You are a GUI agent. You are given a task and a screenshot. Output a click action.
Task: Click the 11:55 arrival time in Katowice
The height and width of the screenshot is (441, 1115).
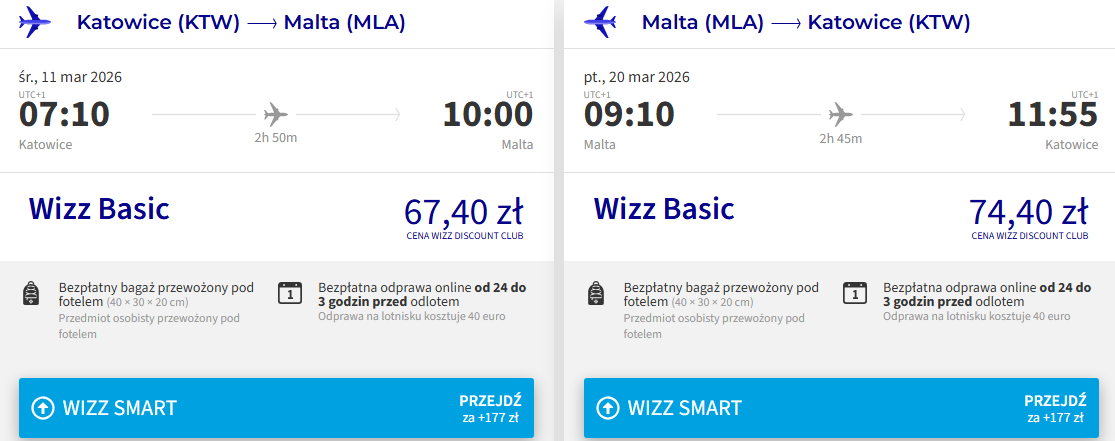pos(1053,115)
